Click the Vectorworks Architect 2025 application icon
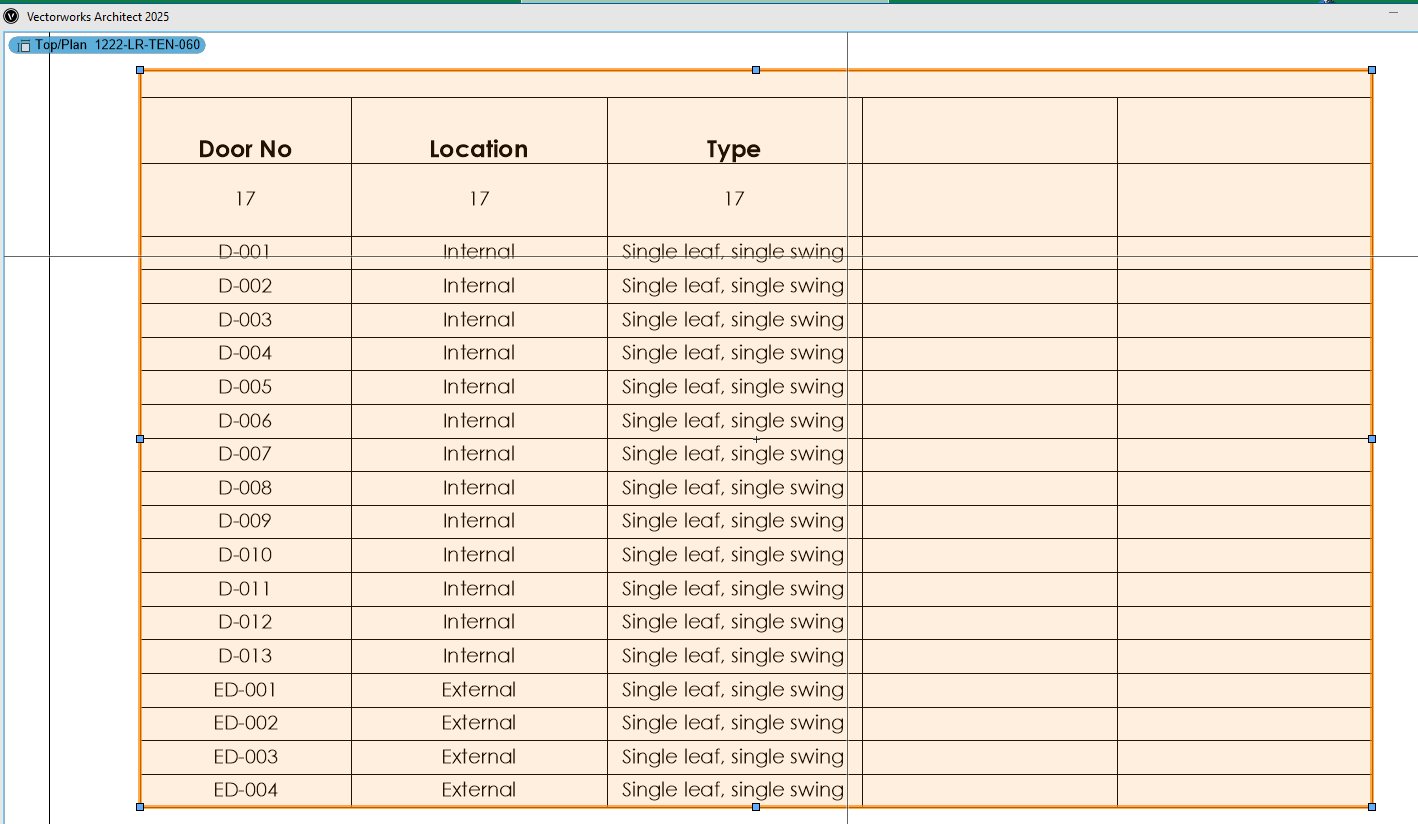 click(11, 16)
